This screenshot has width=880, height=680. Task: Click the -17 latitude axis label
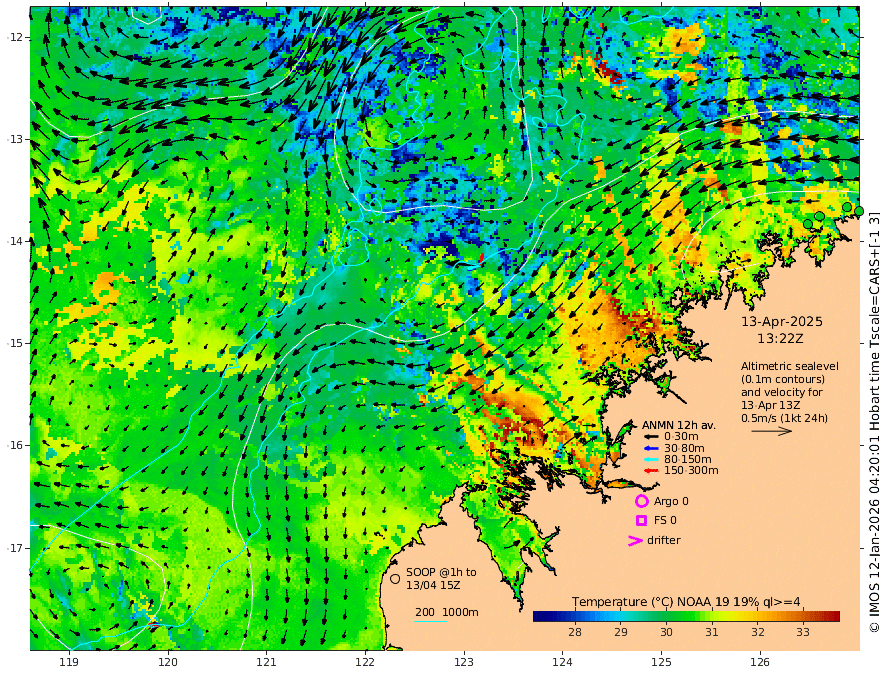[14, 548]
